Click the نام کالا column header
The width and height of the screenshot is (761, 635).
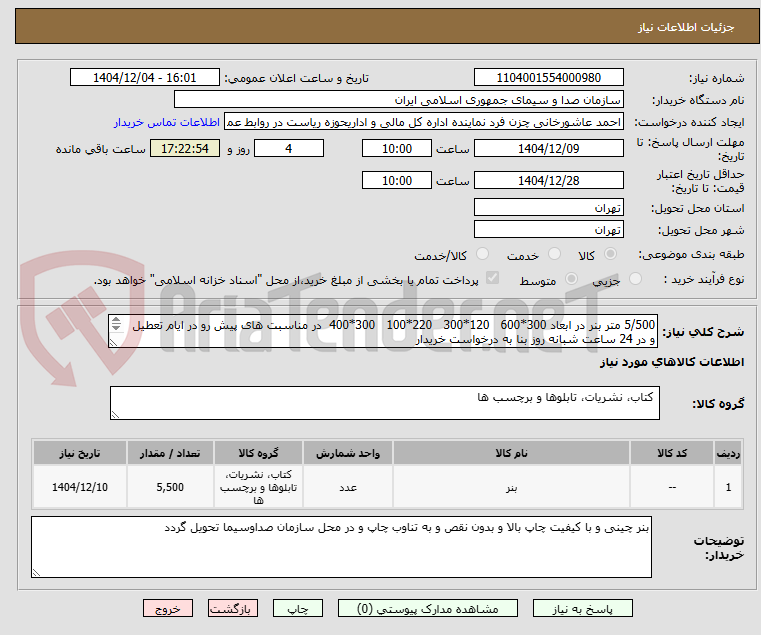pos(511,453)
